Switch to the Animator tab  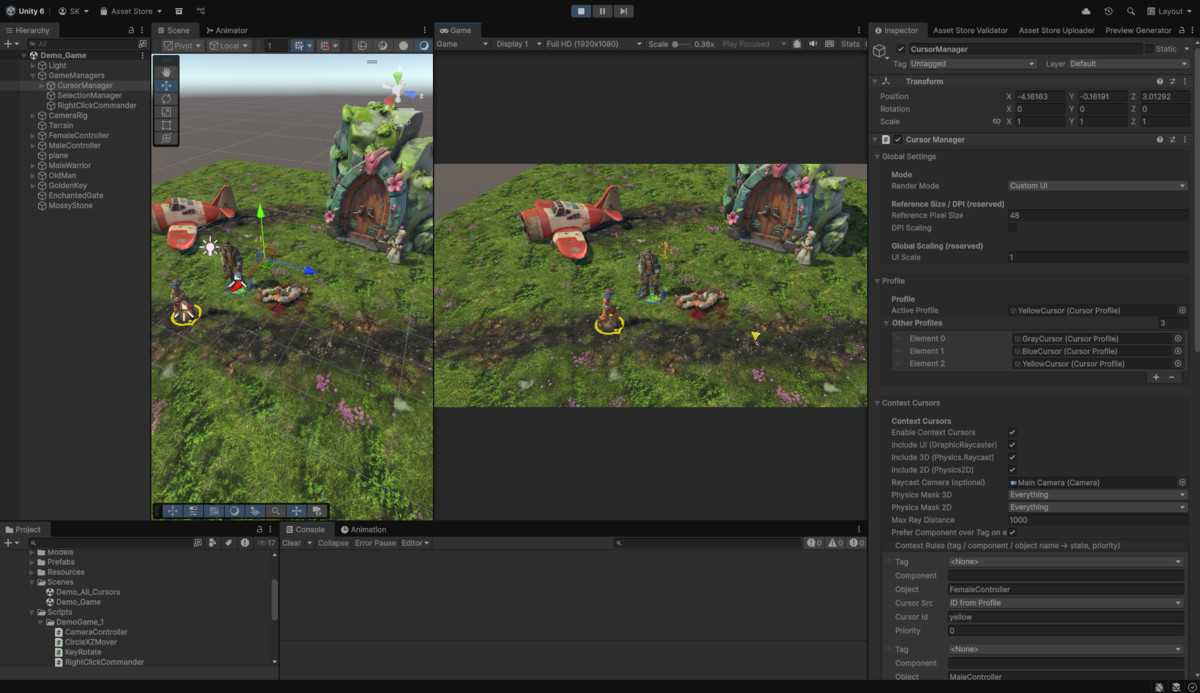(227, 30)
